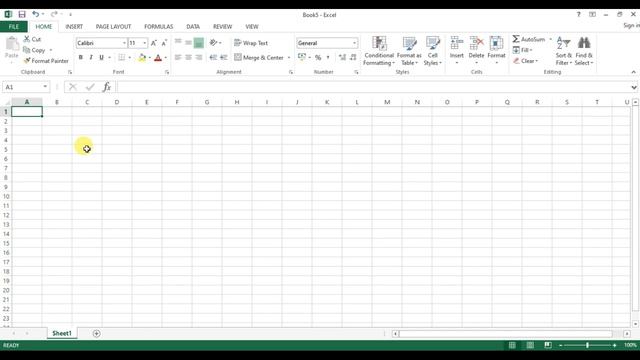Increase decimal places

342,58
